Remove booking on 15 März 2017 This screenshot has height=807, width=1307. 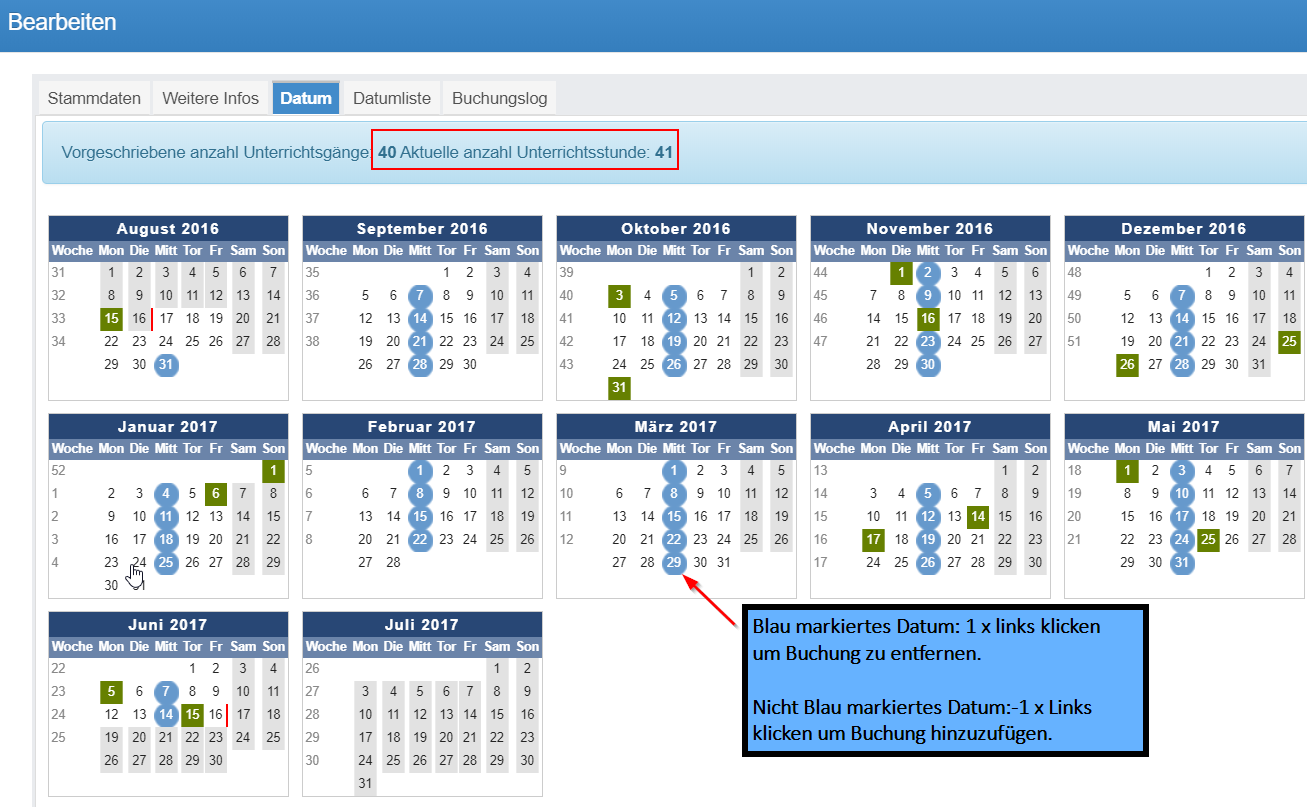click(x=674, y=517)
